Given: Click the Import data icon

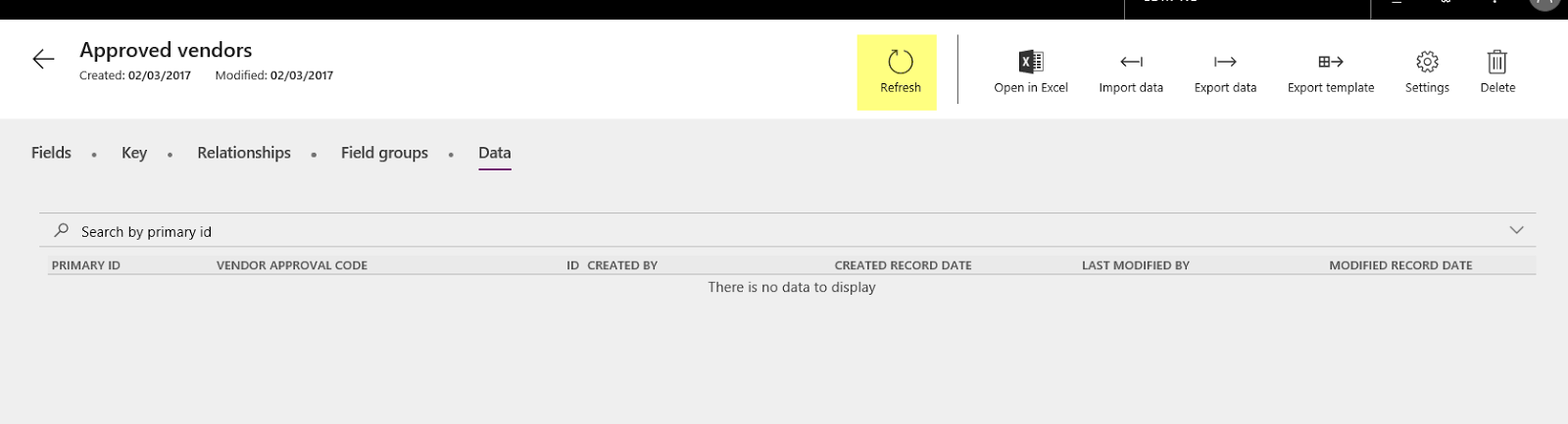Looking at the screenshot, I should [x=1131, y=63].
